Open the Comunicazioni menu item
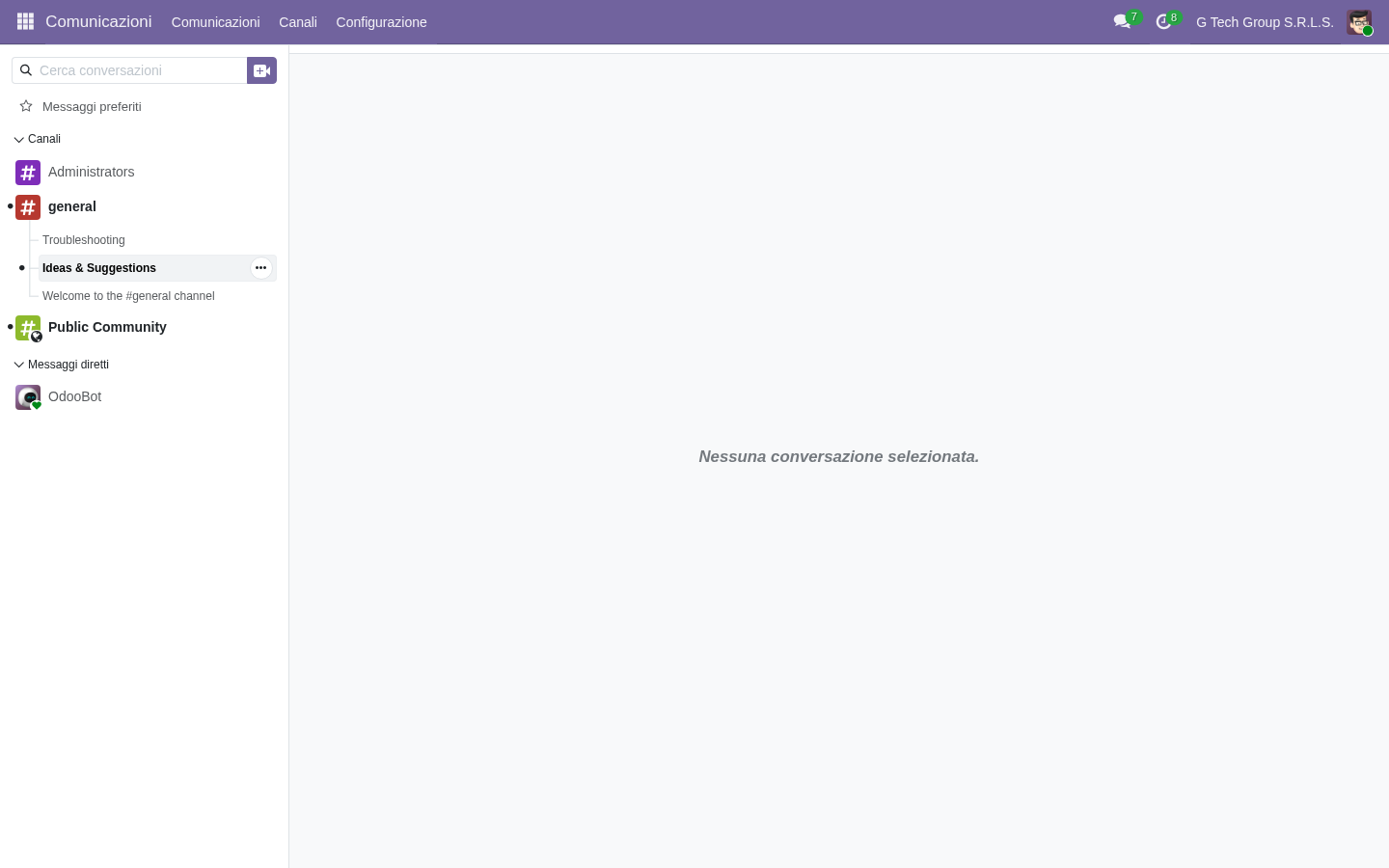 [x=215, y=22]
